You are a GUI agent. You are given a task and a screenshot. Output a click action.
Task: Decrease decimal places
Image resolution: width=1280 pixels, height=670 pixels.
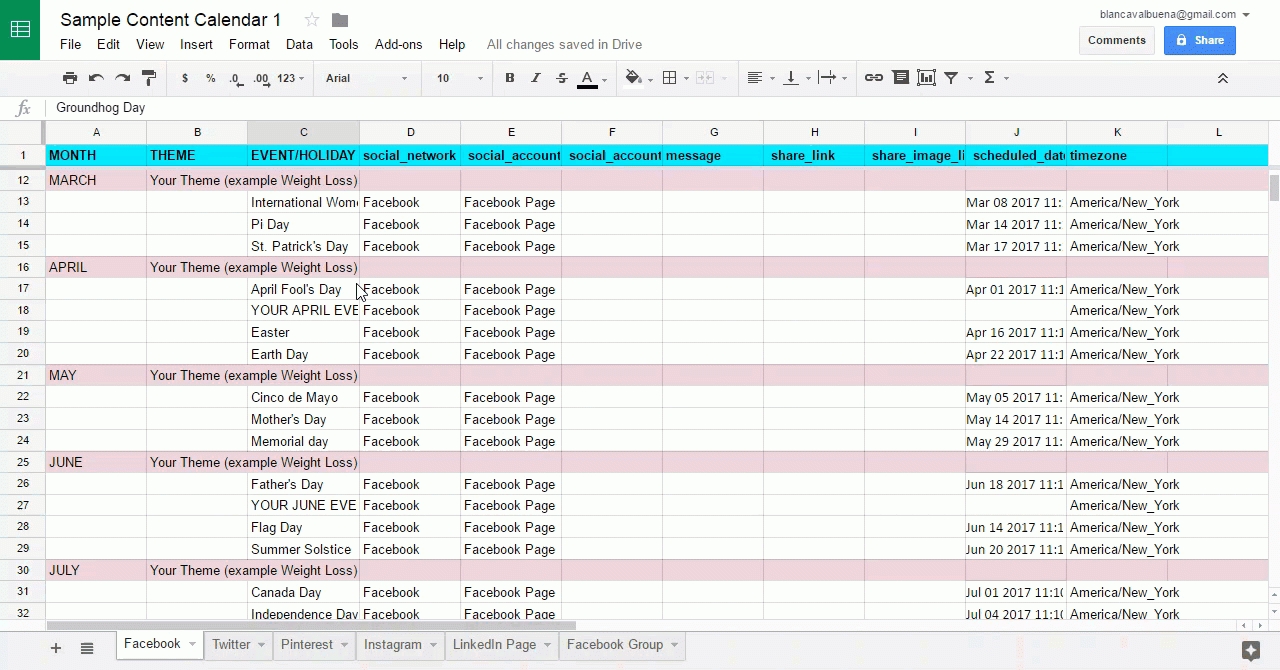tap(236, 78)
